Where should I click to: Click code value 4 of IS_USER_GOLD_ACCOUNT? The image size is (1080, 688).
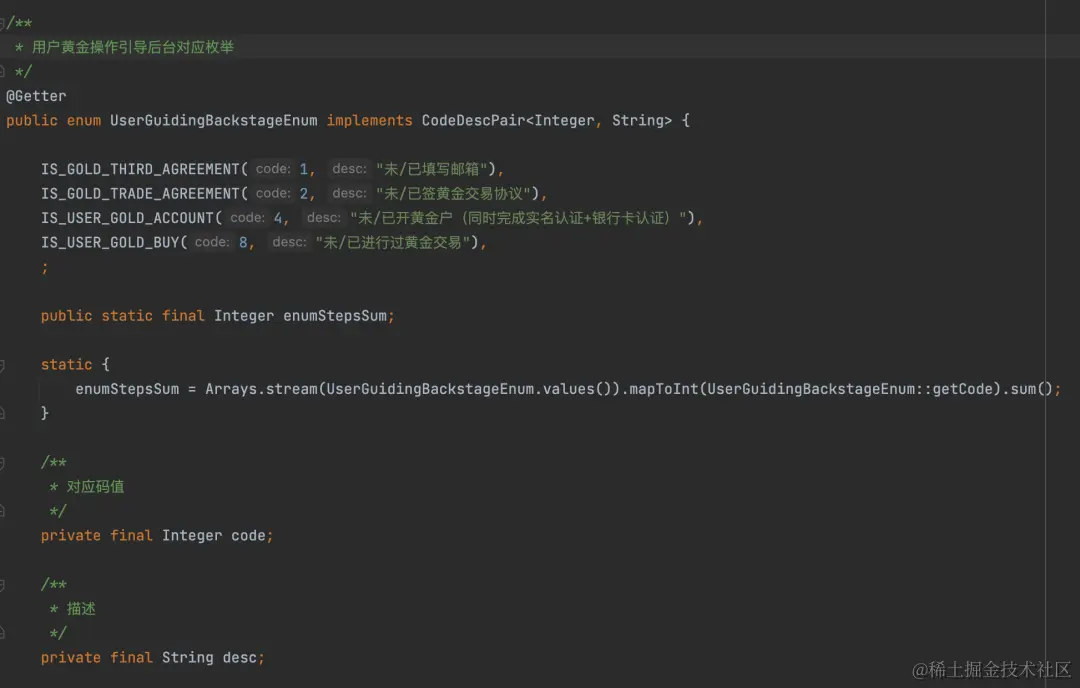coord(278,218)
